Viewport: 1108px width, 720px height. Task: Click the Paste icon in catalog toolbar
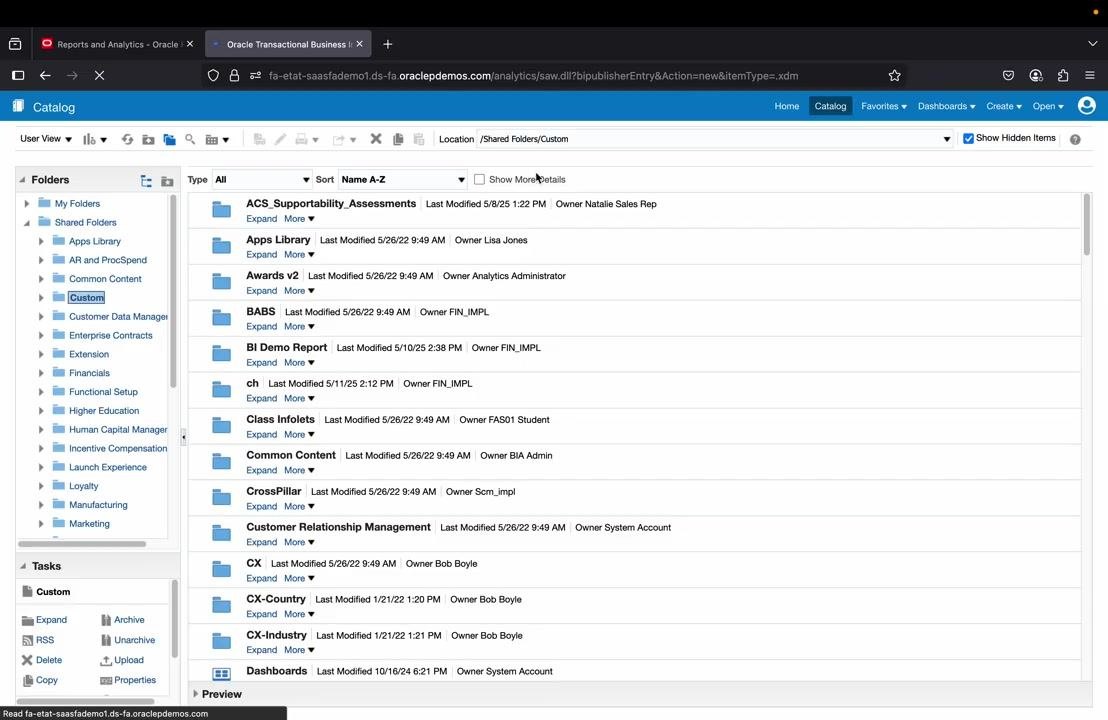pos(419,139)
